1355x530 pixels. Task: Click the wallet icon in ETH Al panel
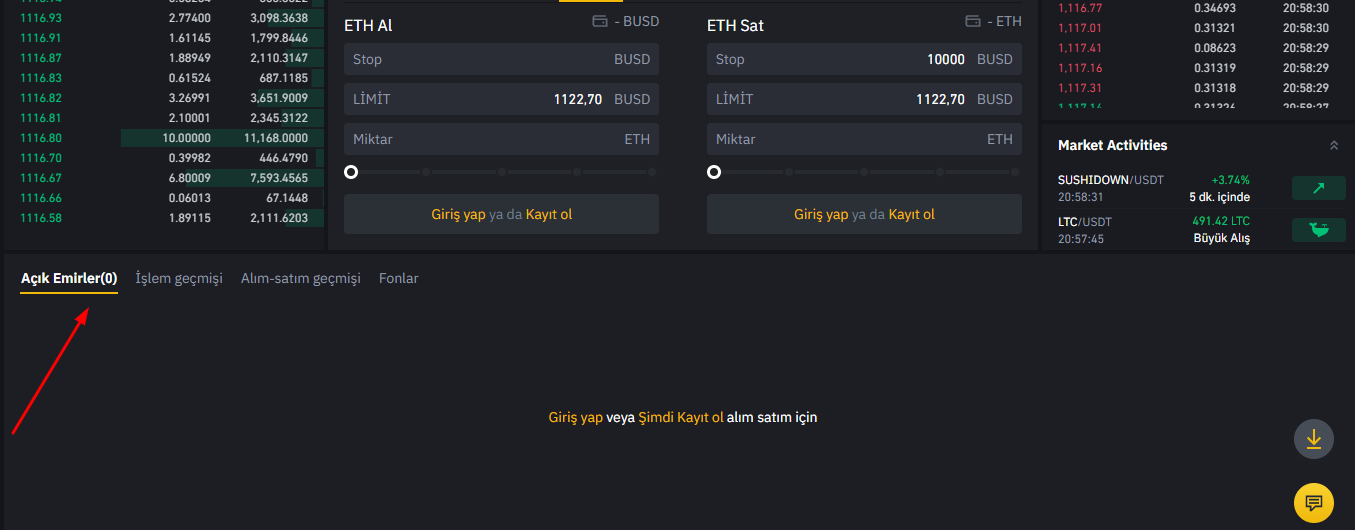[x=601, y=21]
